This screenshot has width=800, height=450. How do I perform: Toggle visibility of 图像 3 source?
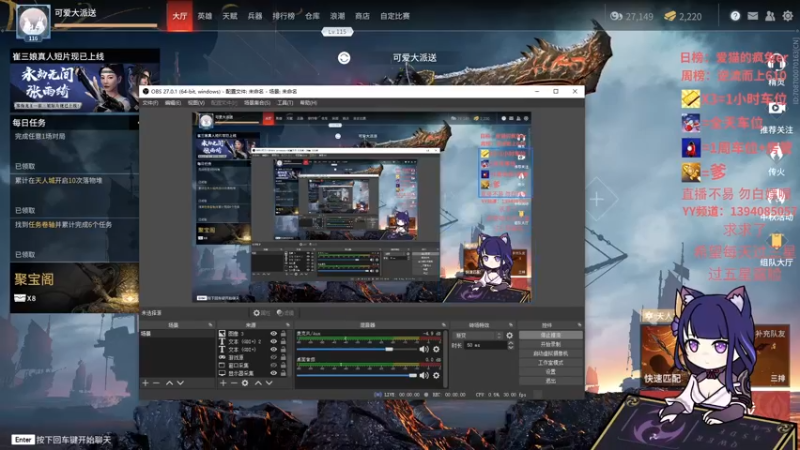[273, 334]
